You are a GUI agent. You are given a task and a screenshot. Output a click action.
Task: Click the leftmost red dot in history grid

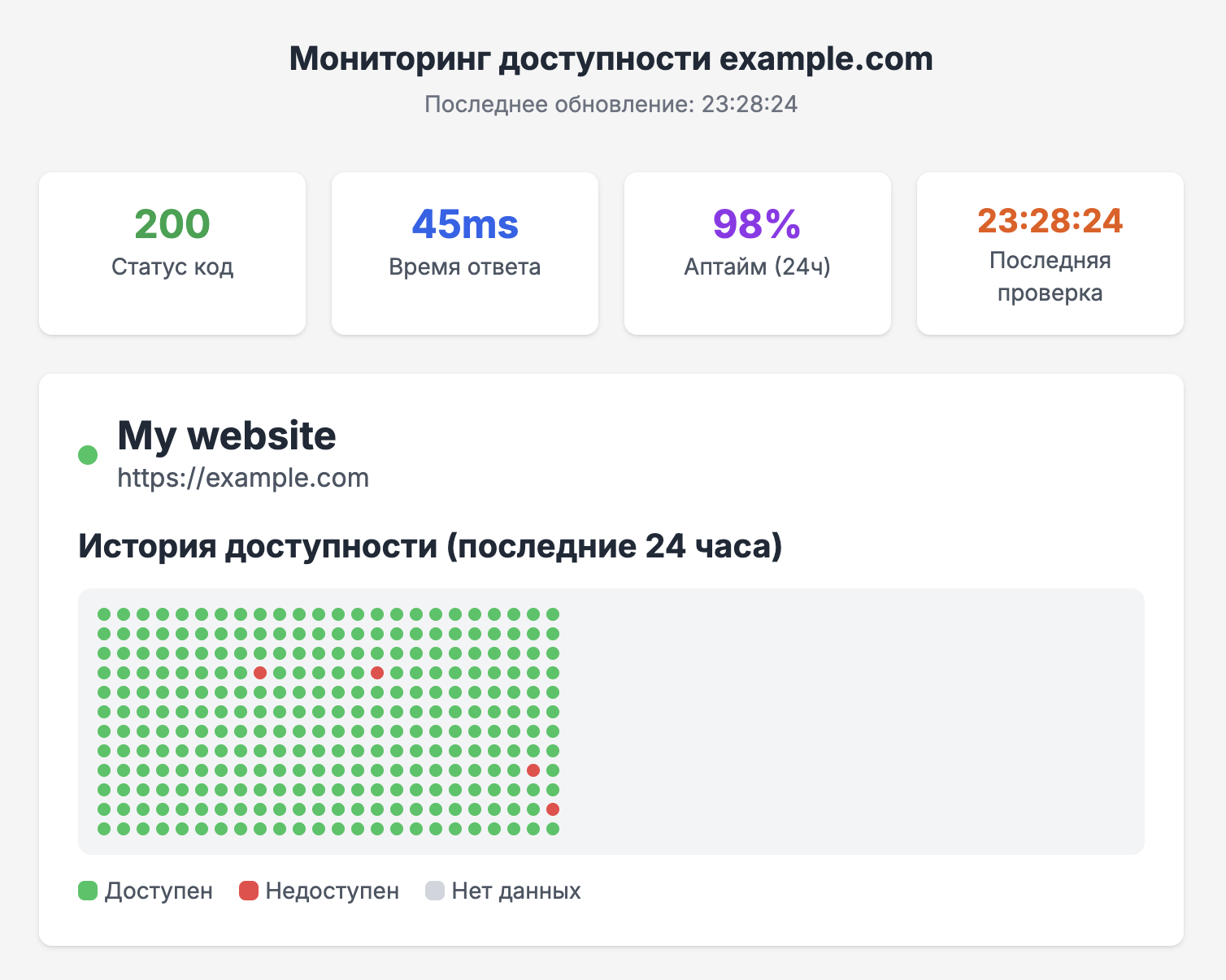pyautogui.click(x=260, y=673)
